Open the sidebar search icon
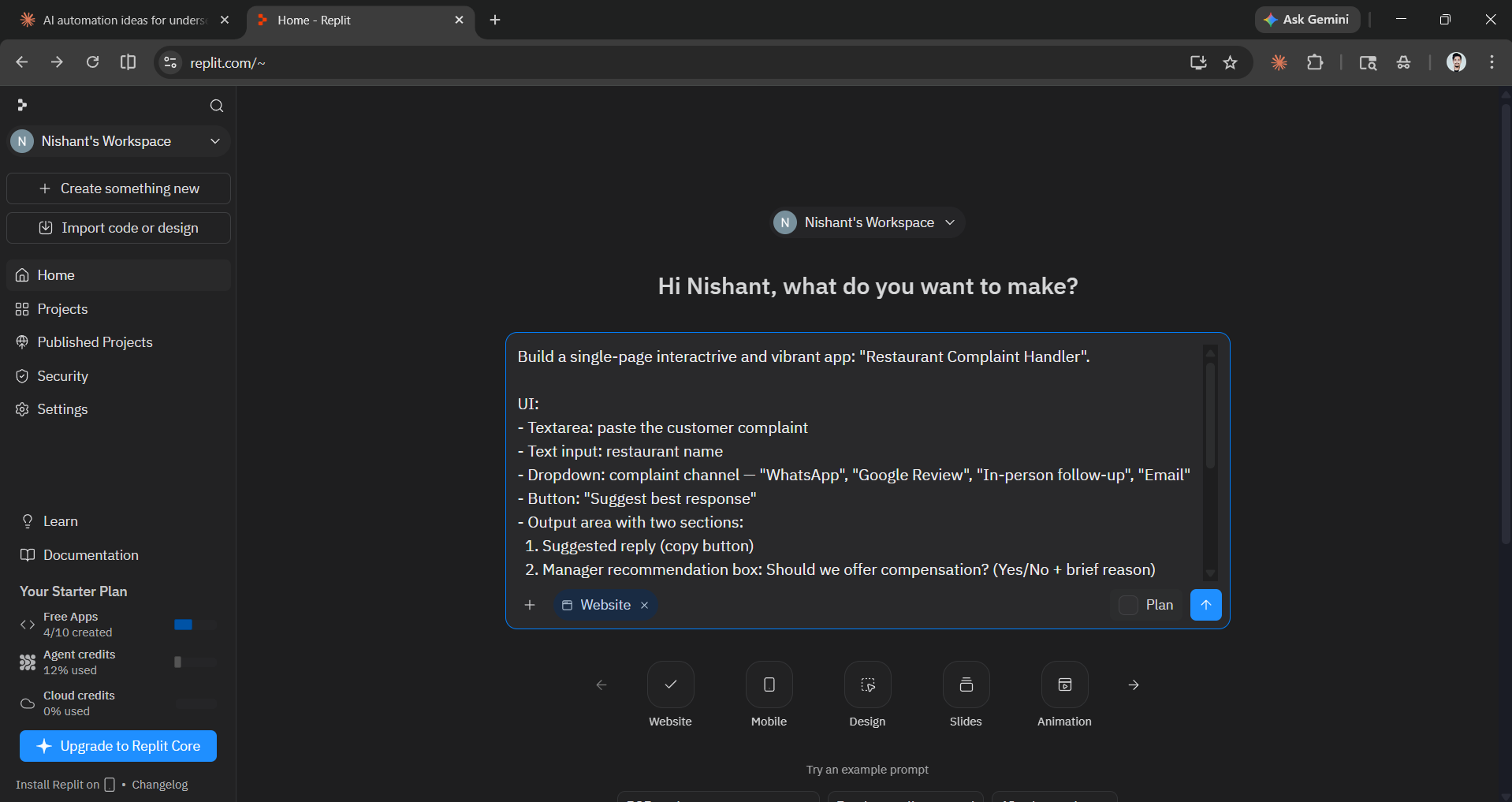Image resolution: width=1512 pixels, height=802 pixels. (x=217, y=106)
